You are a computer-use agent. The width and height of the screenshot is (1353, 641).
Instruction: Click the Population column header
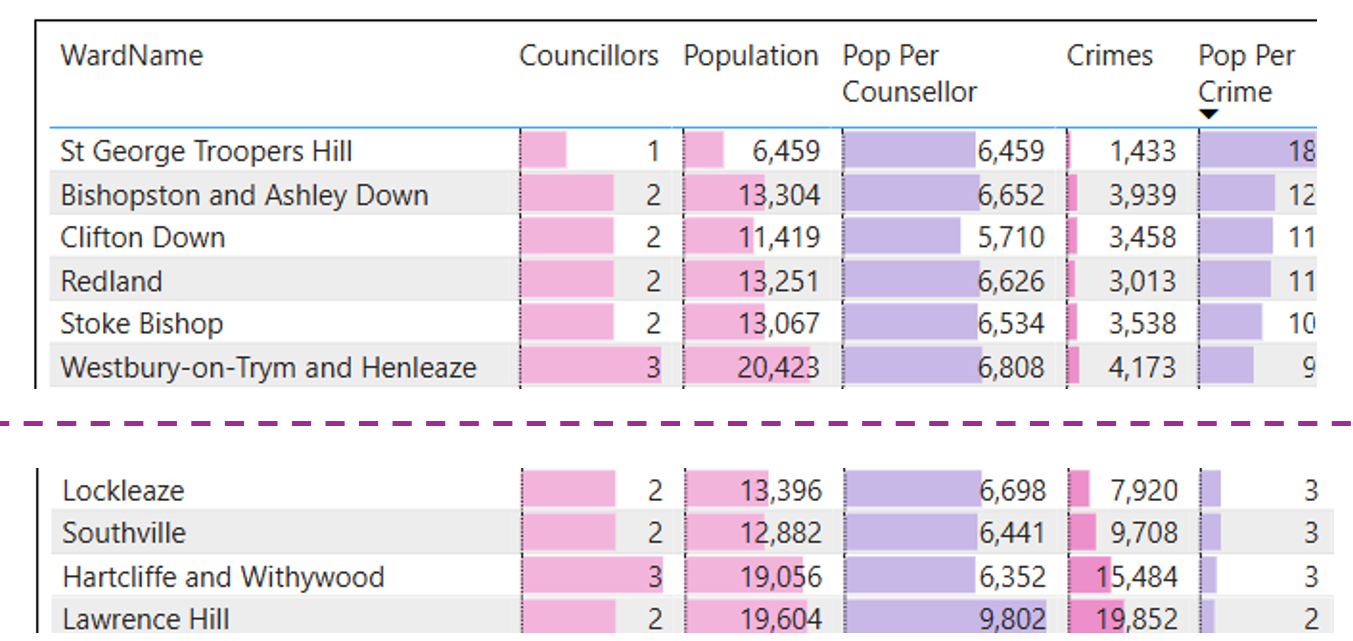tap(750, 55)
